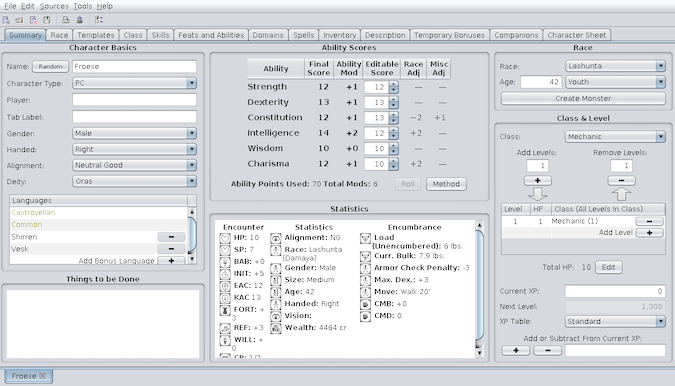Click the icon beside CMB: +0

tap(365, 304)
